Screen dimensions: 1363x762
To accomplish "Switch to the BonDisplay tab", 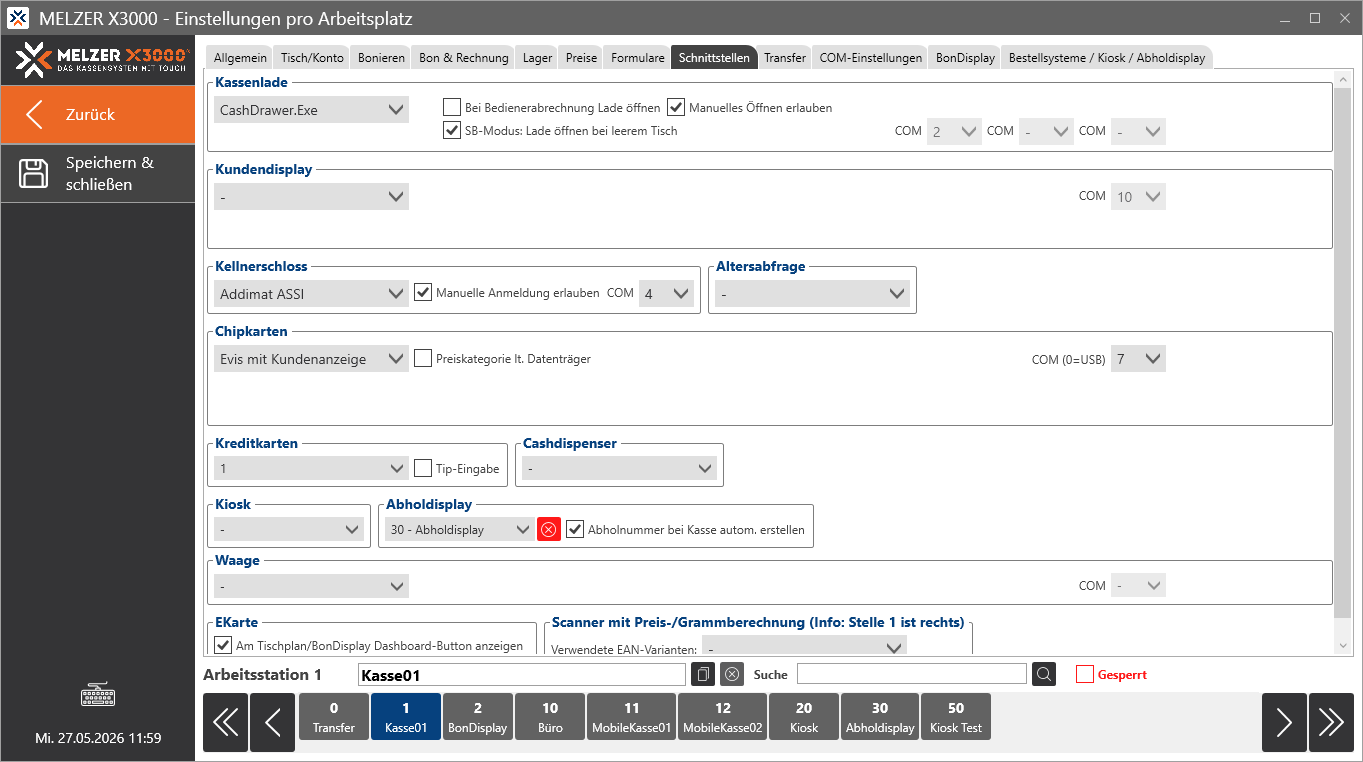I will pos(965,58).
